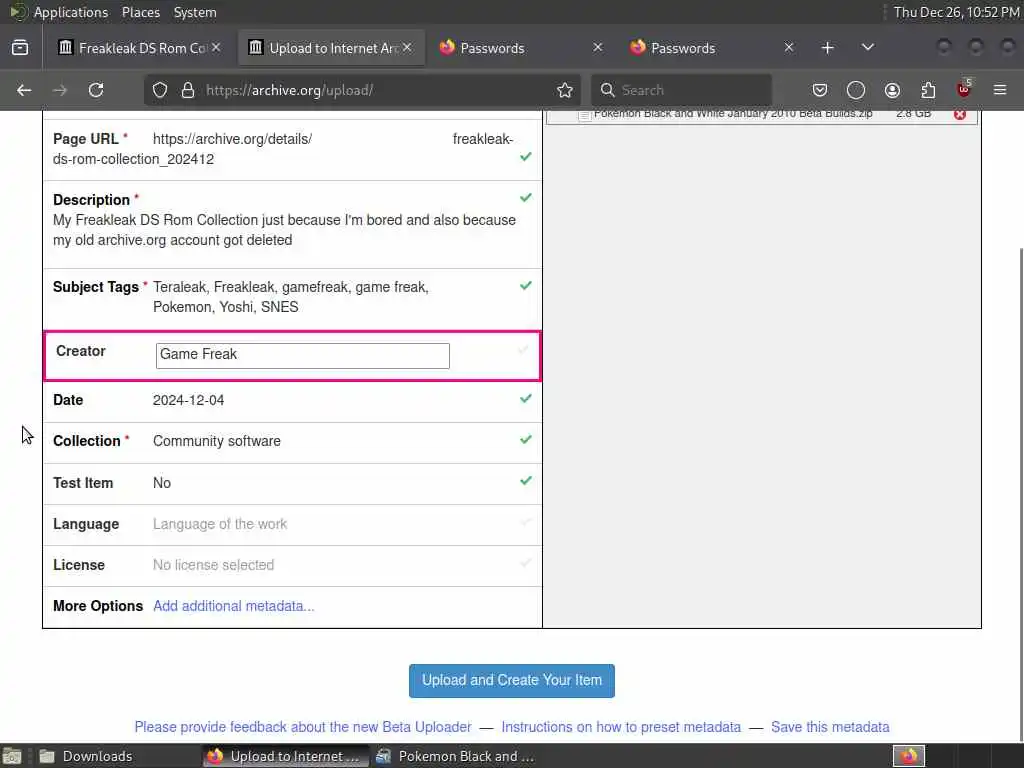Reload the current page
The width and height of the screenshot is (1024, 768).
pos(96,90)
